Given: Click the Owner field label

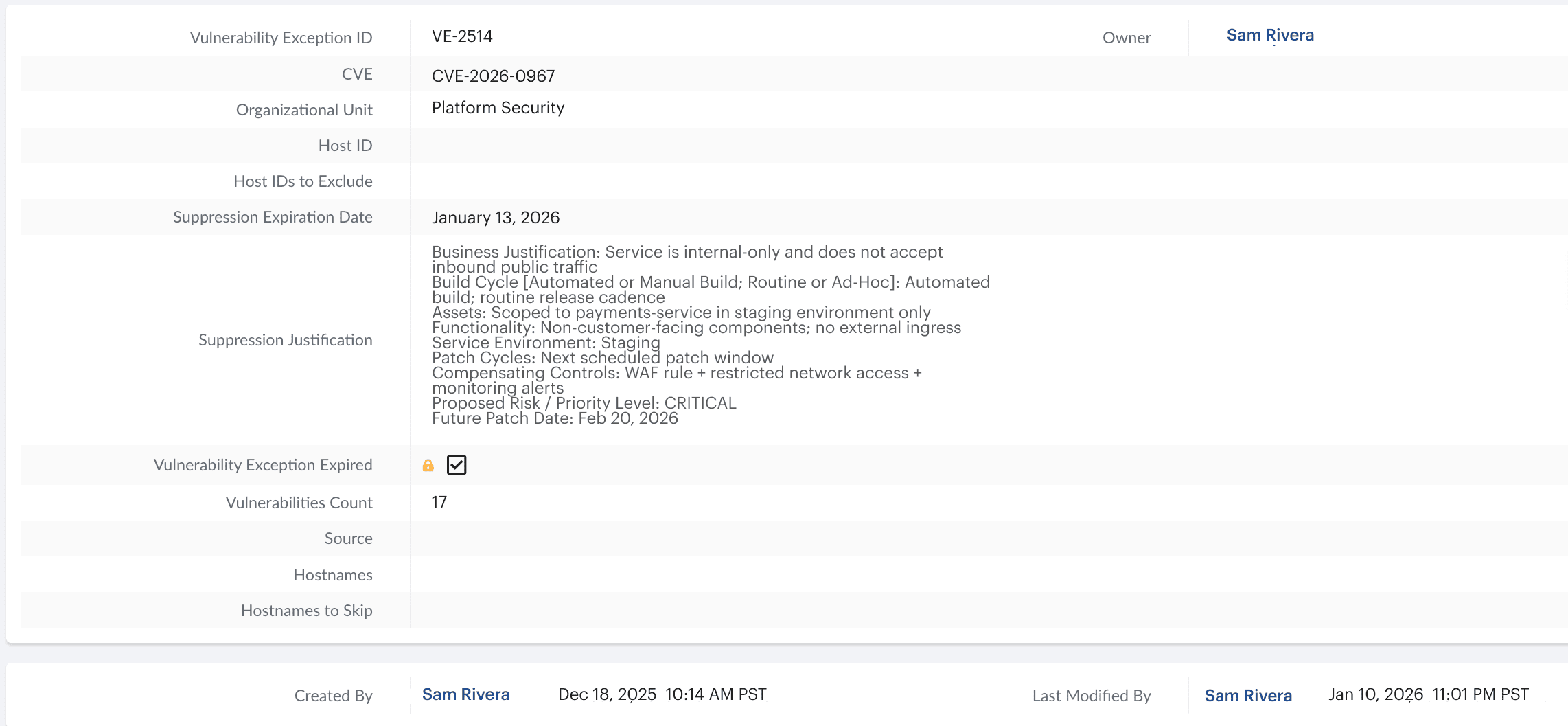Looking at the screenshot, I should tap(1127, 38).
